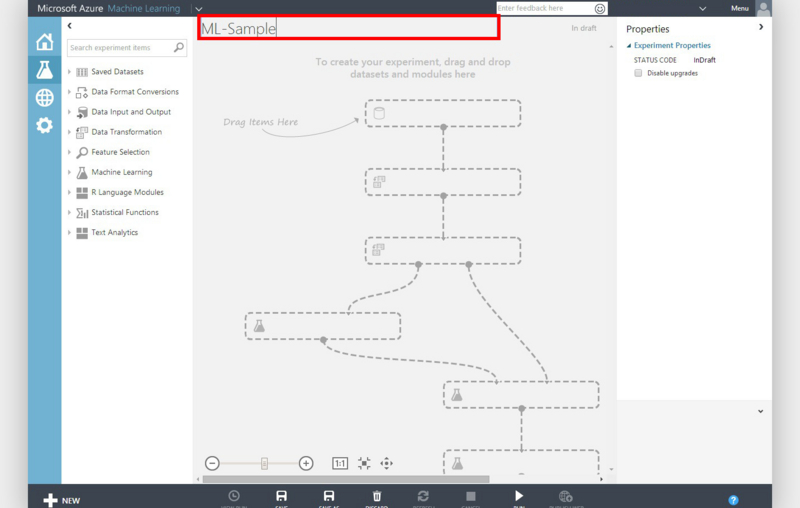800x508 pixels.
Task: Click the Run play button
Action: coord(518,496)
